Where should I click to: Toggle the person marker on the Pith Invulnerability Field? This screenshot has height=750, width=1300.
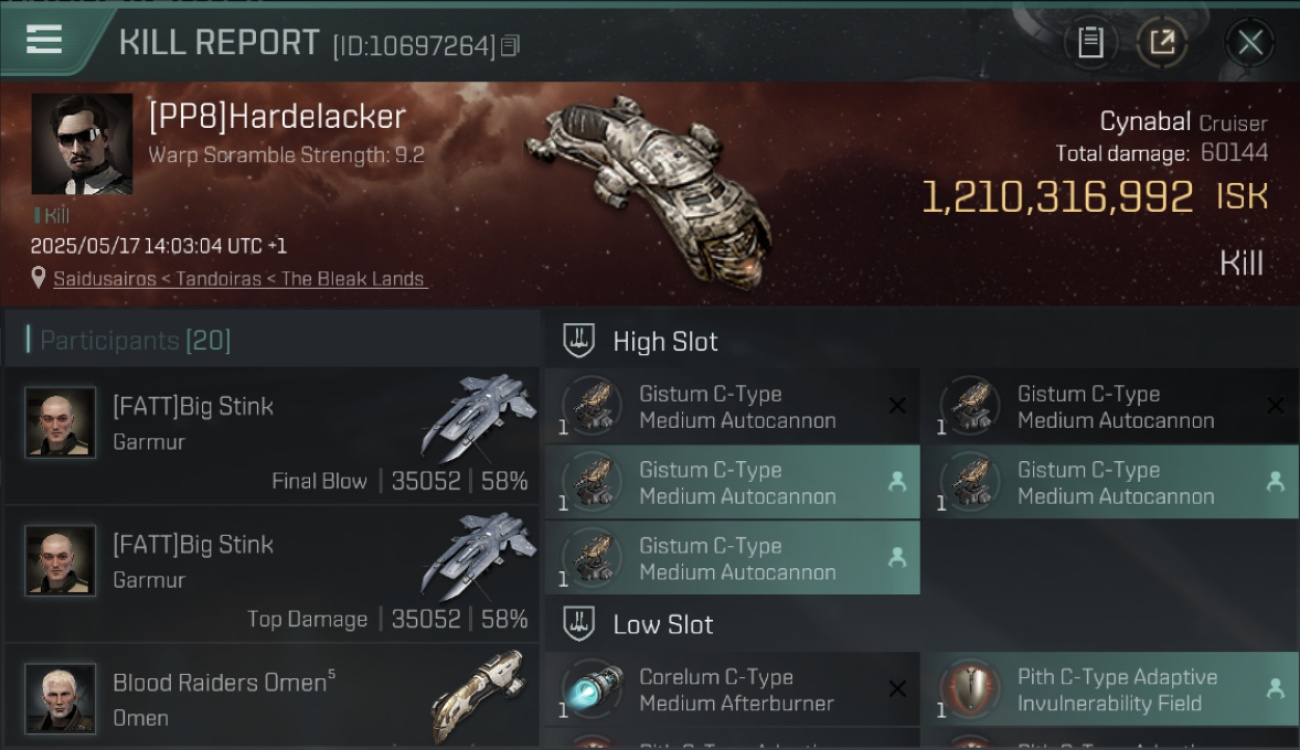tap(1275, 688)
